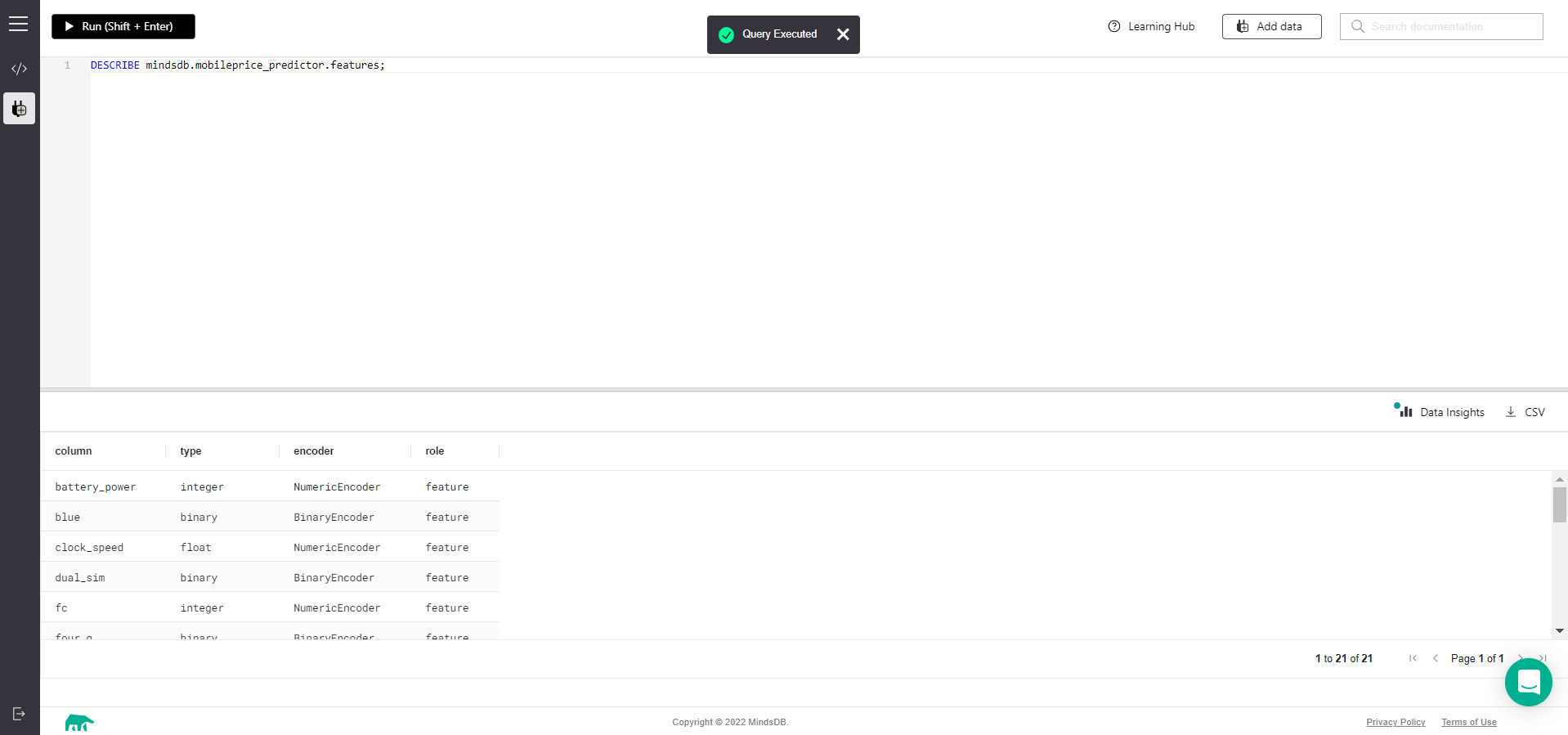Select the blue column cell
Viewport: 1568px width, 735px height.
tap(68, 518)
